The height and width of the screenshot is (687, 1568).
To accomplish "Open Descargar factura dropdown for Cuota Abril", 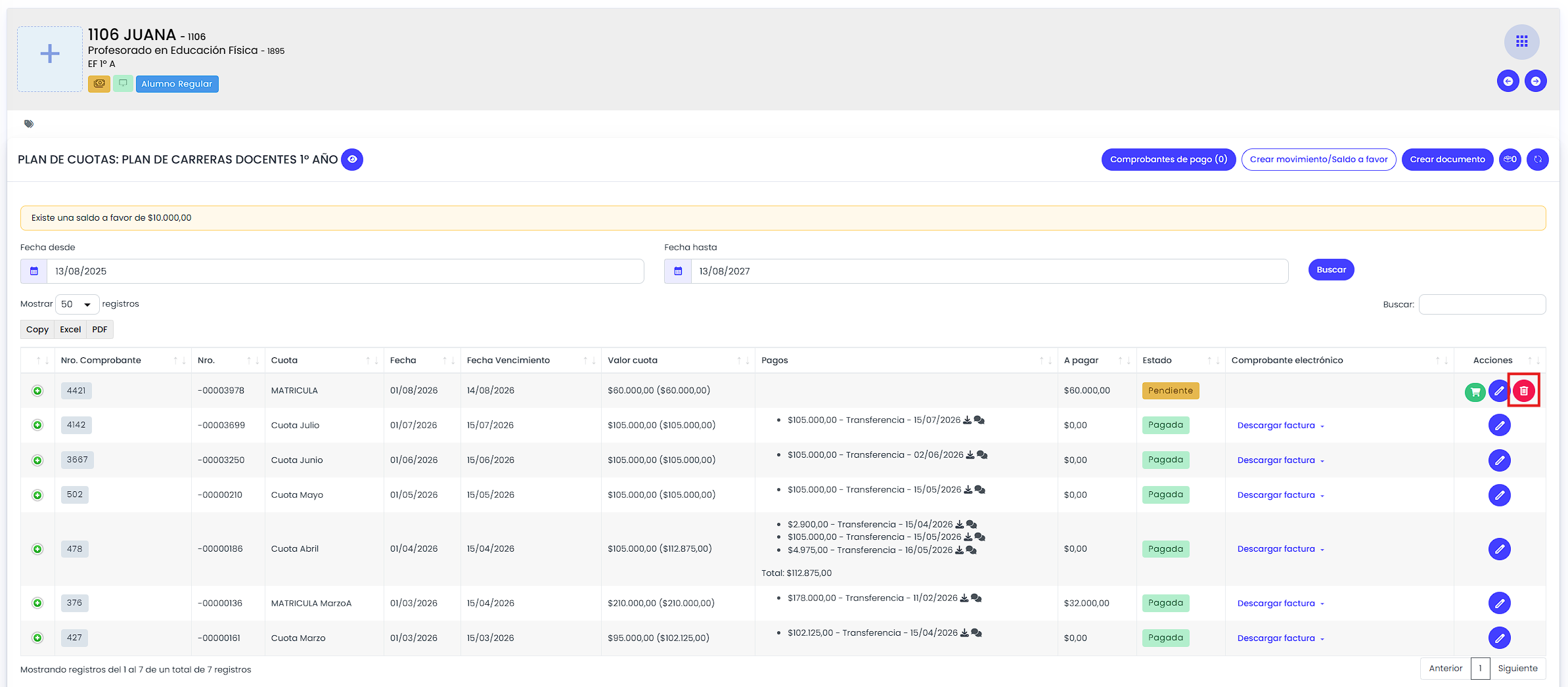I will tap(1281, 549).
